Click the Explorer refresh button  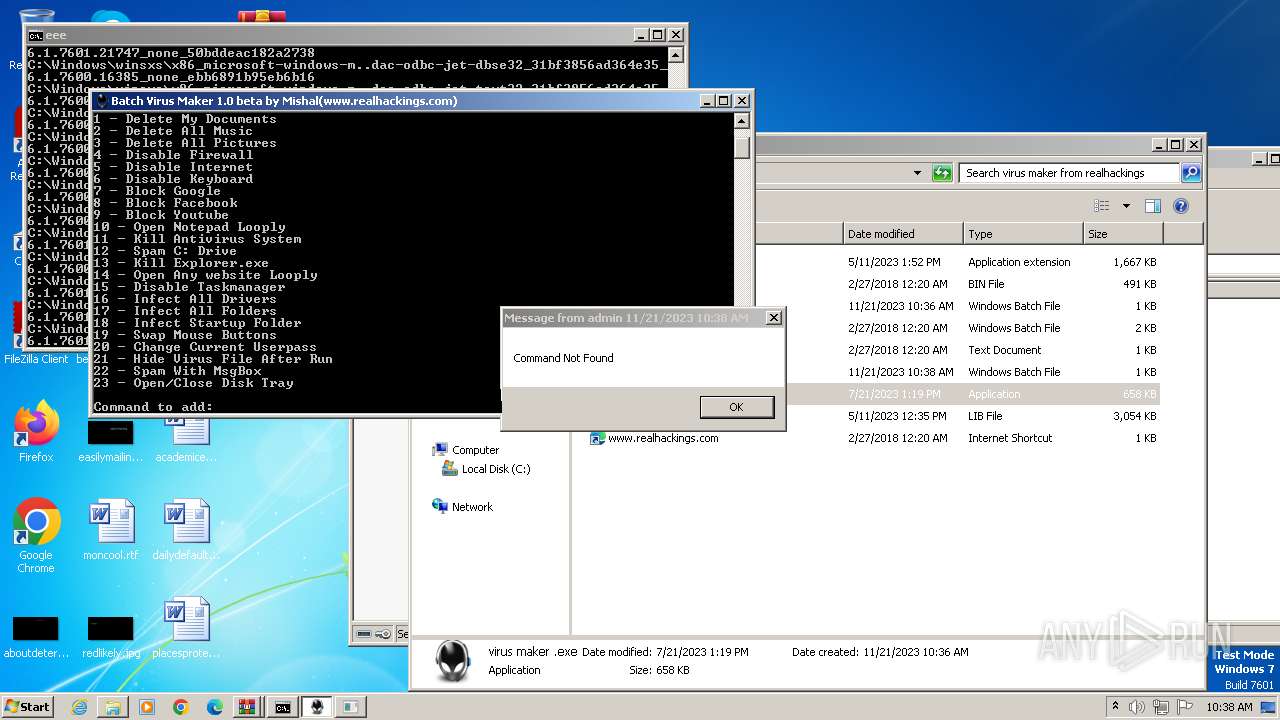tap(942, 173)
